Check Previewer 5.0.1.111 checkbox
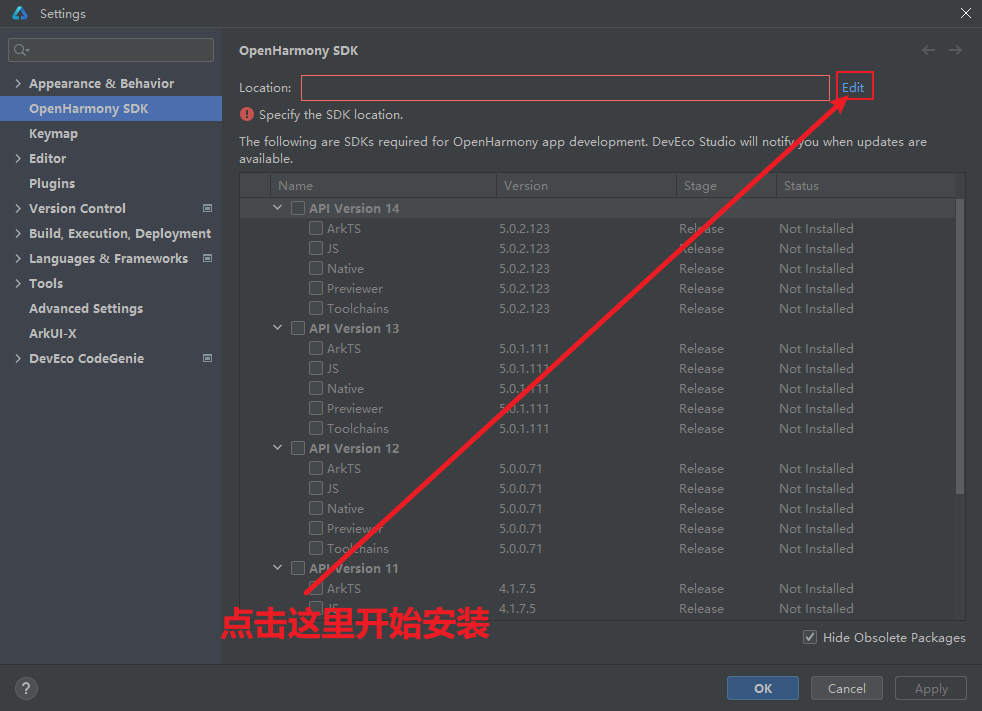This screenshot has width=982, height=711. point(316,408)
